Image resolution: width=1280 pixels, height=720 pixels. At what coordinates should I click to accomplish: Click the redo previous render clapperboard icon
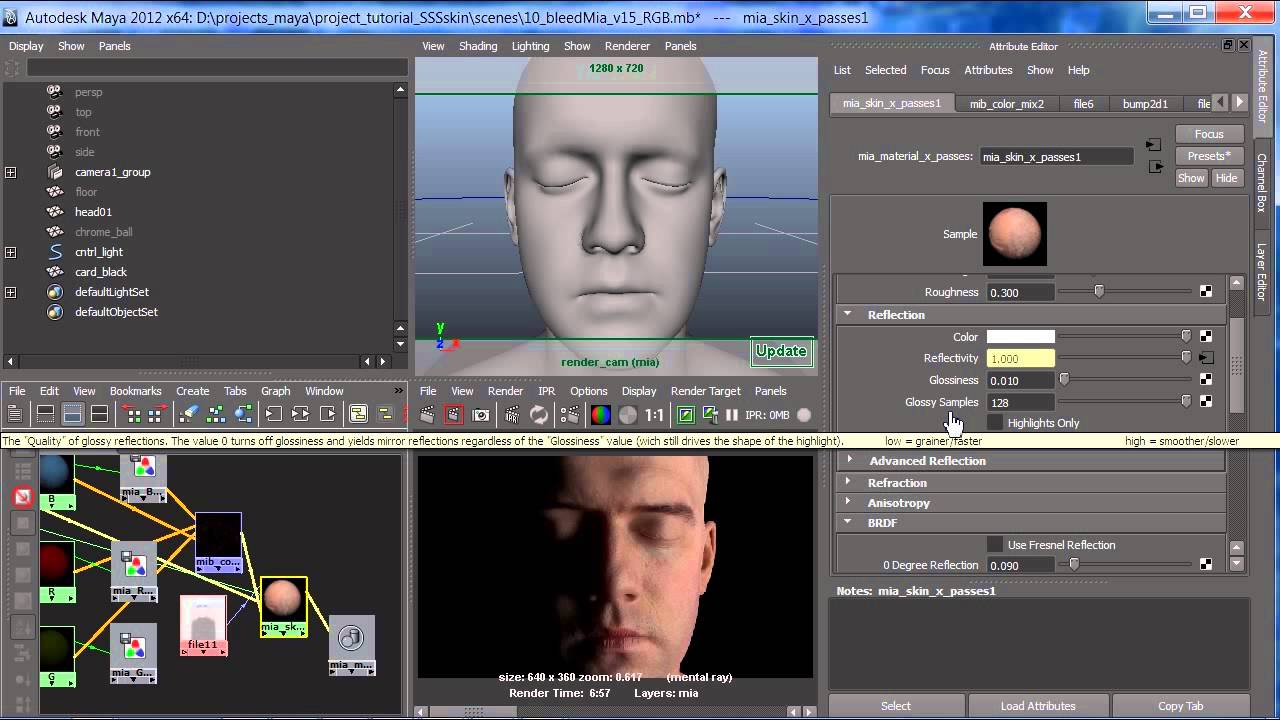pos(427,415)
